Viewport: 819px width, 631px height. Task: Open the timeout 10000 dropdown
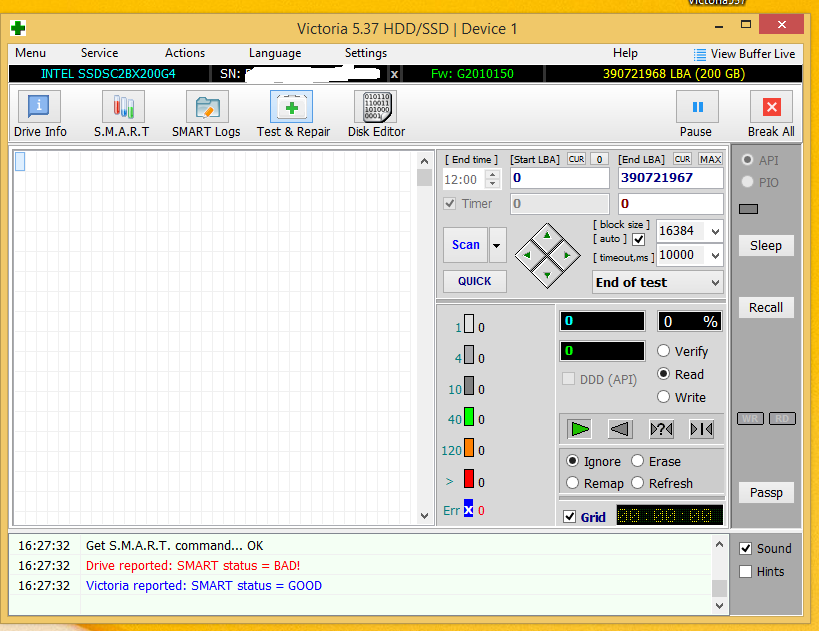coord(715,255)
